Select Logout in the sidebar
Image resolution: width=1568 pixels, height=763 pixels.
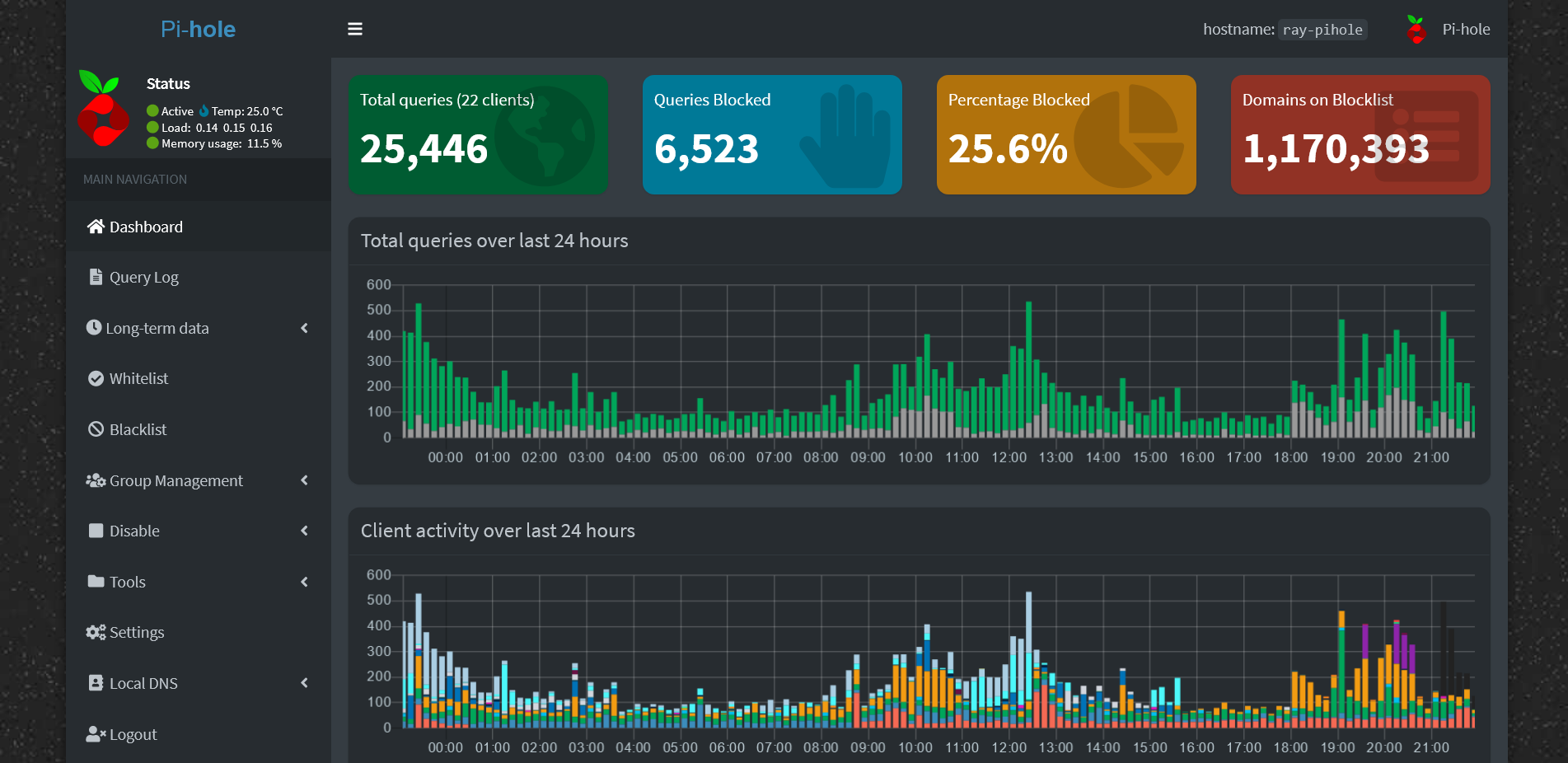pyautogui.click(x=199, y=734)
